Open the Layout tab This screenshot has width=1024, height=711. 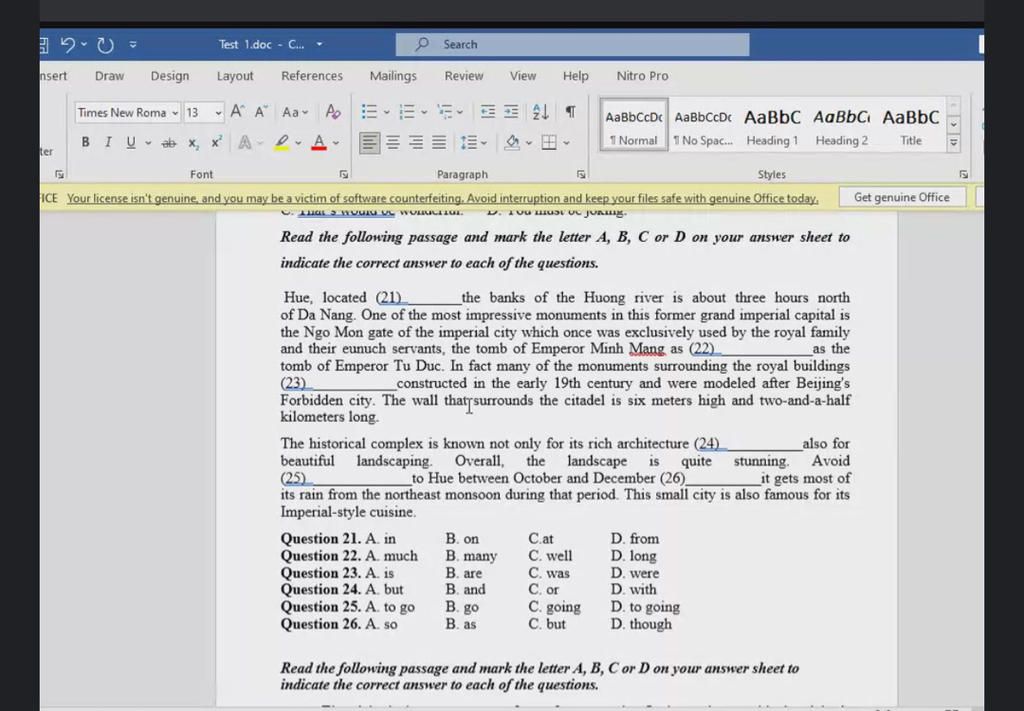235,76
